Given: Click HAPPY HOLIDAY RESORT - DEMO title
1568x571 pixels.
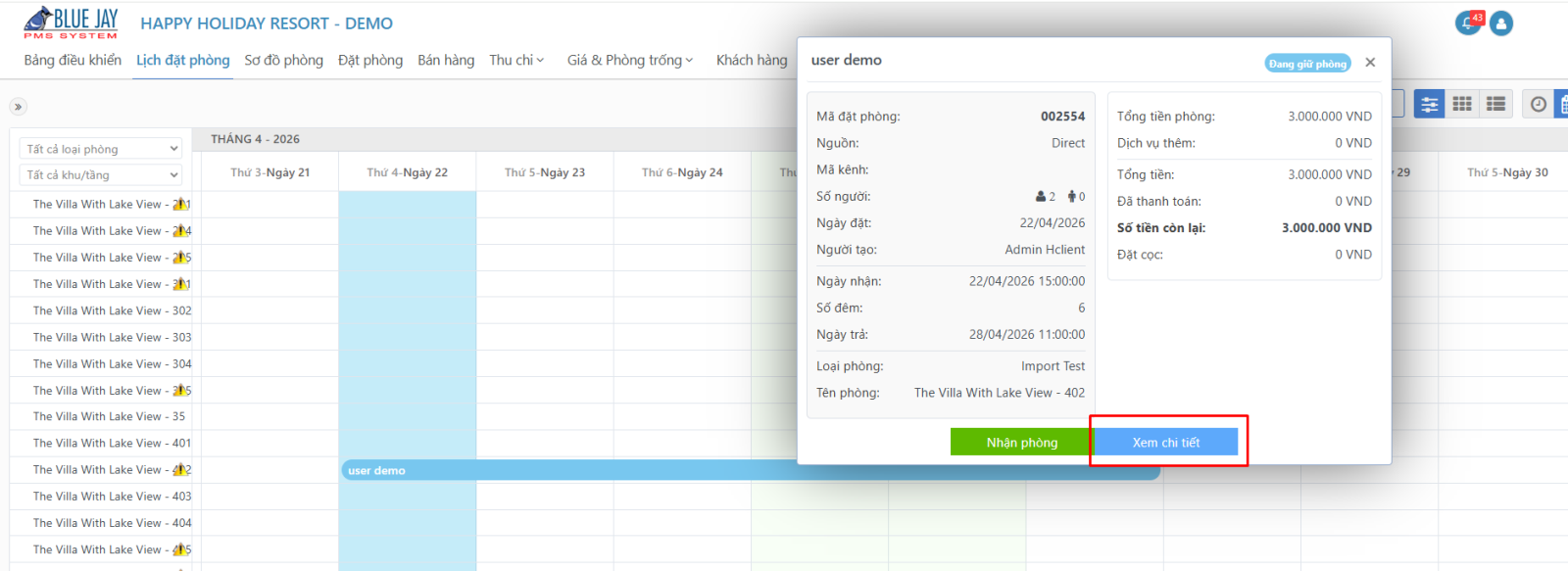Looking at the screenshot, I should pyautogui.click(x=267, y=24).
